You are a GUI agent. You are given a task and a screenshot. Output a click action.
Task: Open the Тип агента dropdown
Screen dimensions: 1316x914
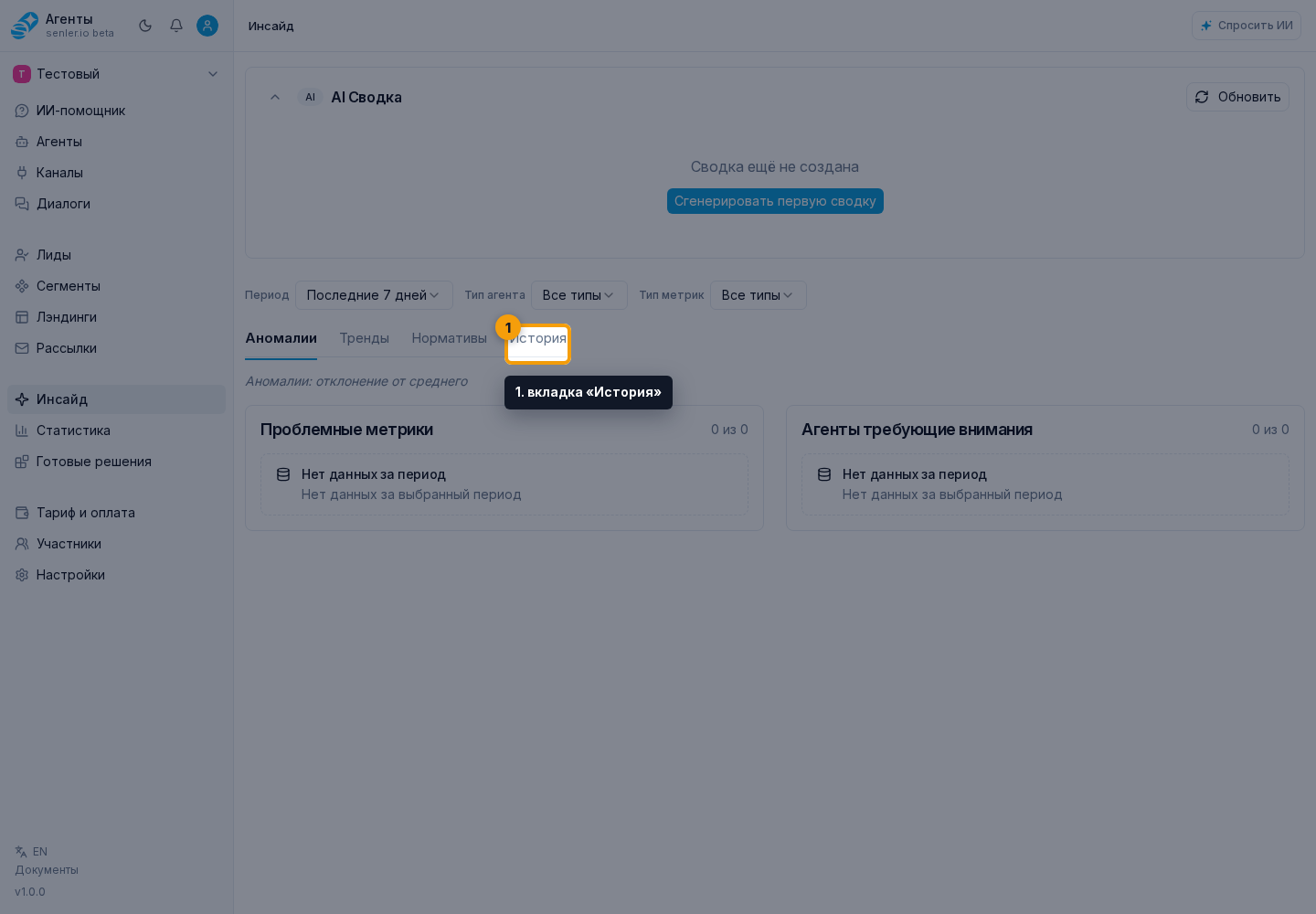(578, 295)
